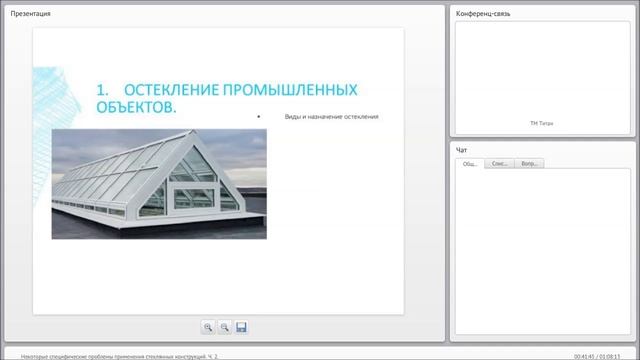Viewport: 640px width, 360px height.
Task: Click the bullet 'Виды и назначение остекления'
Action: [x=331, y=117]
